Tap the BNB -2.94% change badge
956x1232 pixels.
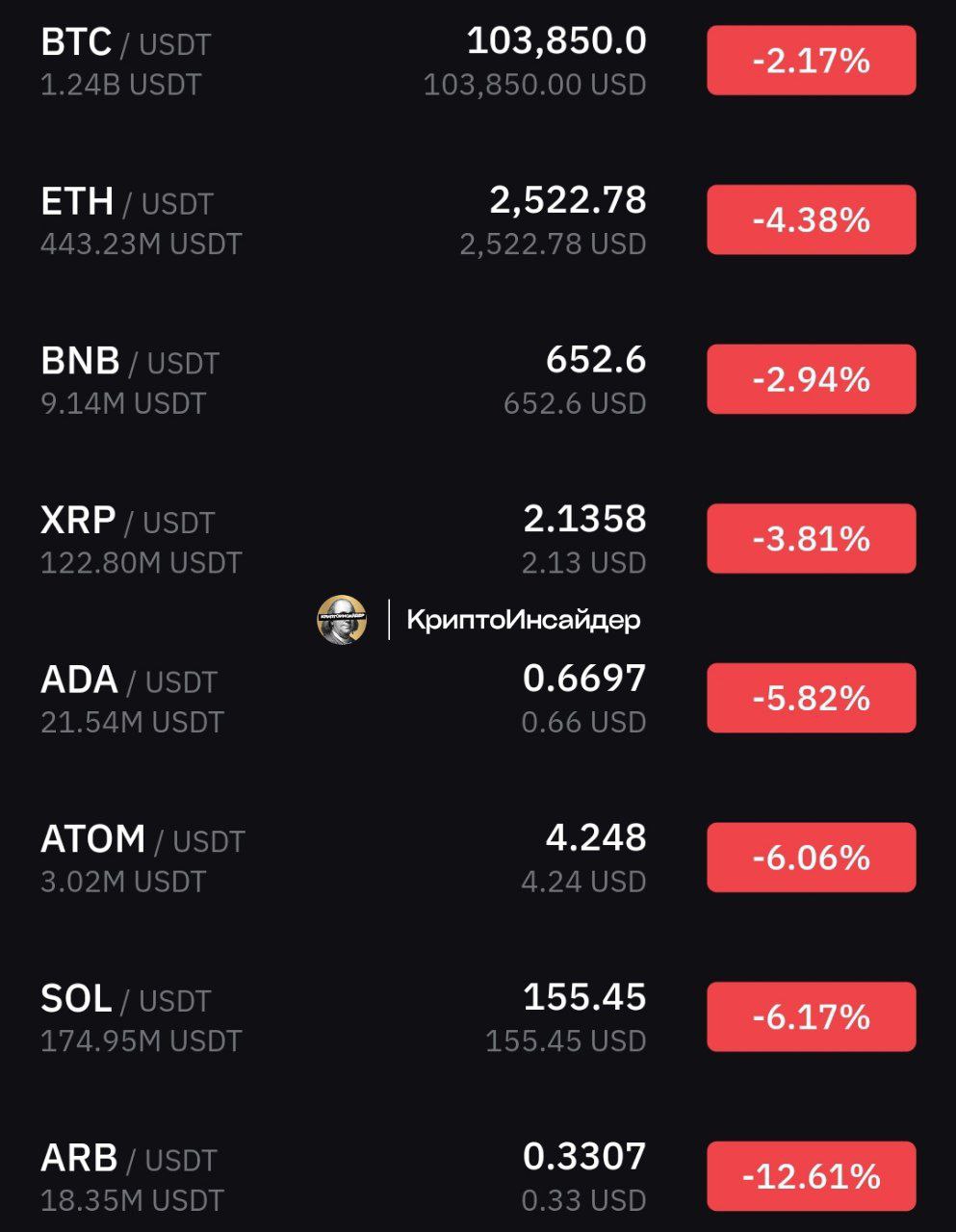pyautogui.click(x=811, y=379)
